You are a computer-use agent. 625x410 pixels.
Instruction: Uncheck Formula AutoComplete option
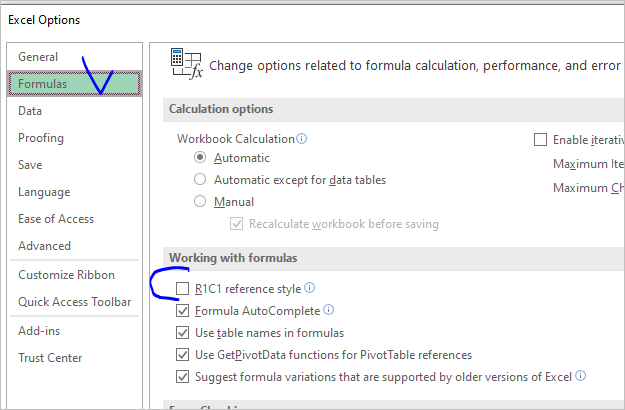point(182,311)
